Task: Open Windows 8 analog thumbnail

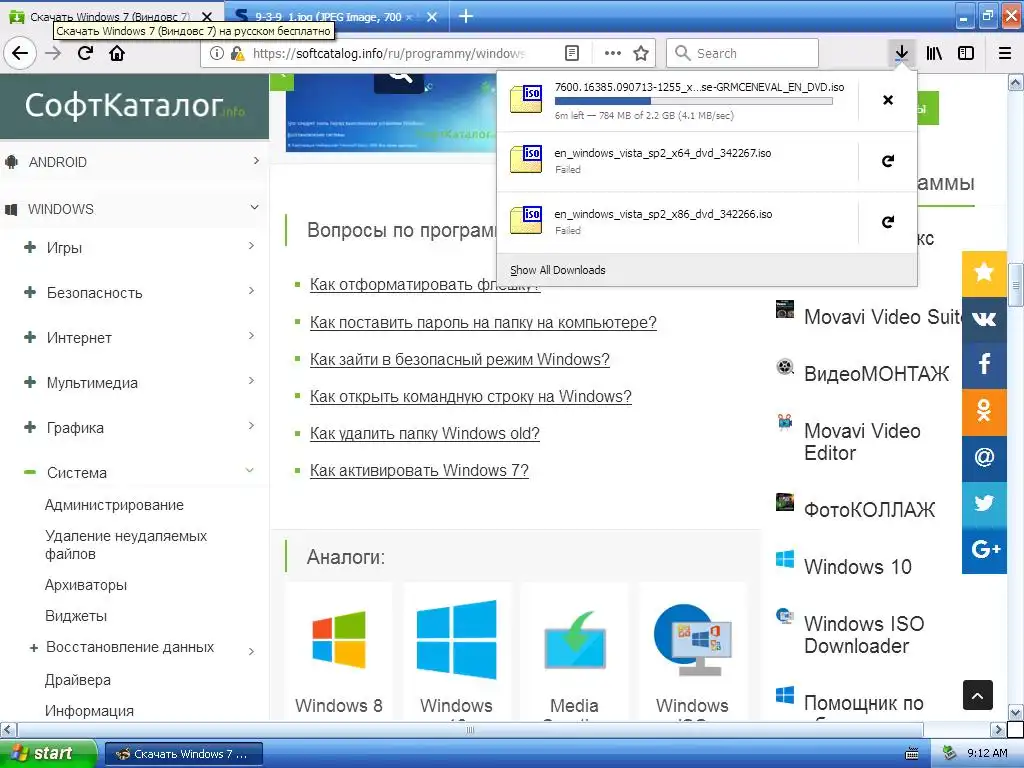Action: click(338, 653)
